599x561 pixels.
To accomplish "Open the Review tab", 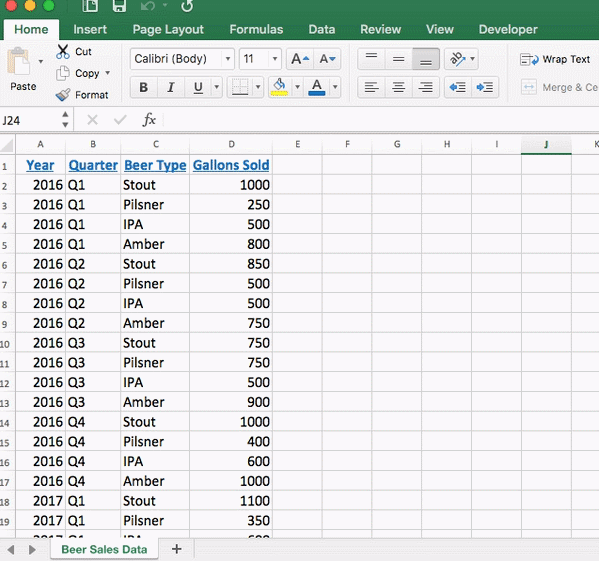I will click(380, 29).
